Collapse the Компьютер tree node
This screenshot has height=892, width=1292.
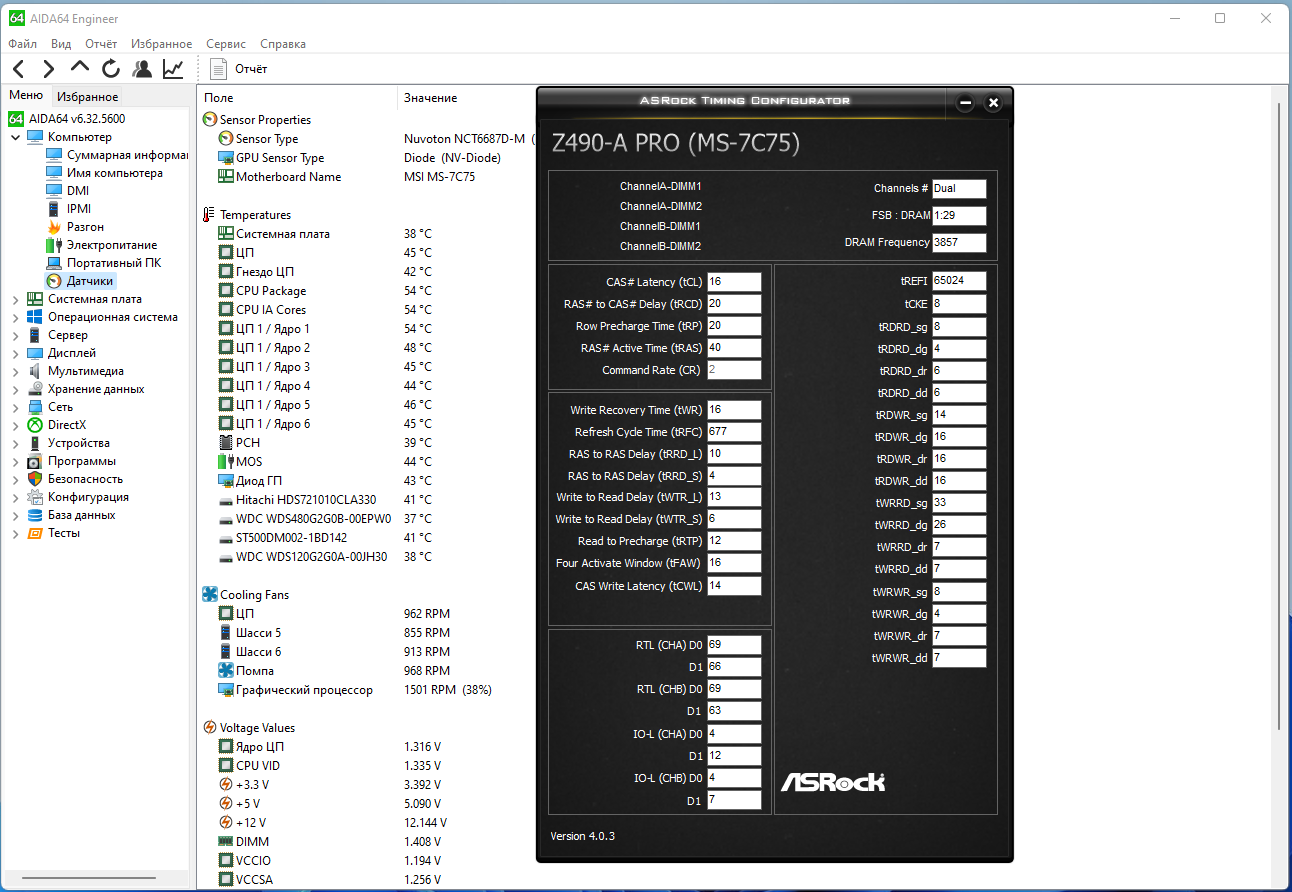16,137
